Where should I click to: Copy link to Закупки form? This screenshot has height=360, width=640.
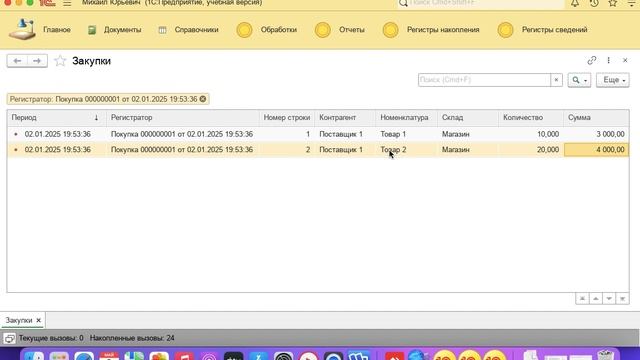pyautogui.click(x=592, y=60)
